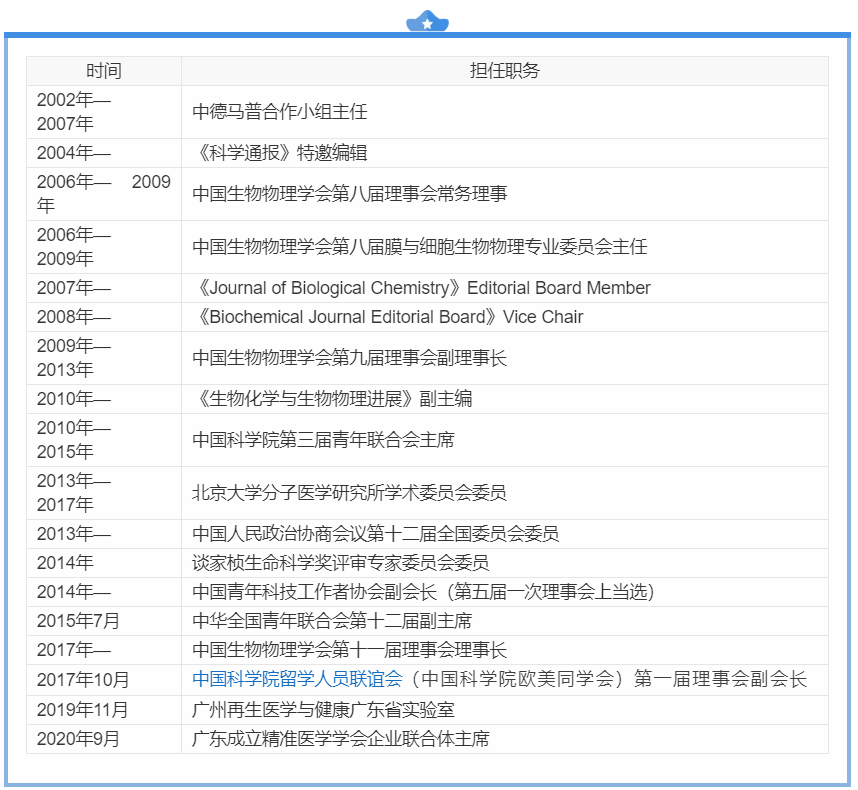Click the 时间 column header

click(104, 71)
